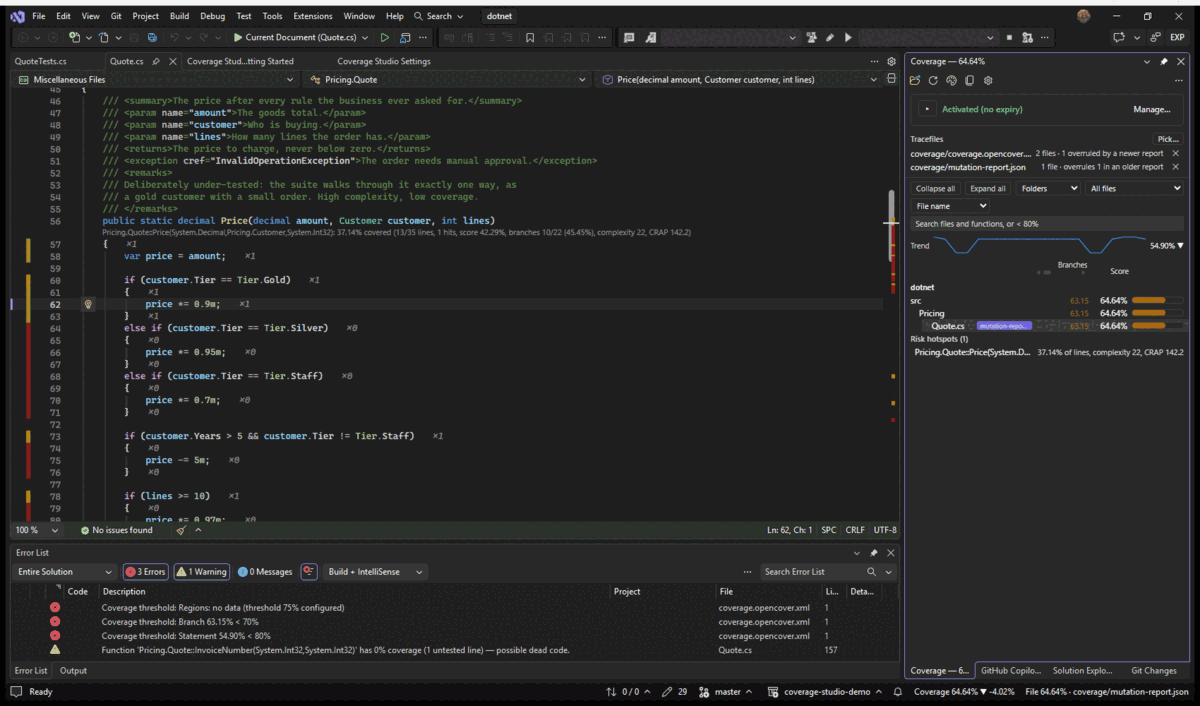The height and width of the screenshot is (706, 1200).
Task: Expand the 54.90% trend metric arrow
Action: [x=1180, y=245]
